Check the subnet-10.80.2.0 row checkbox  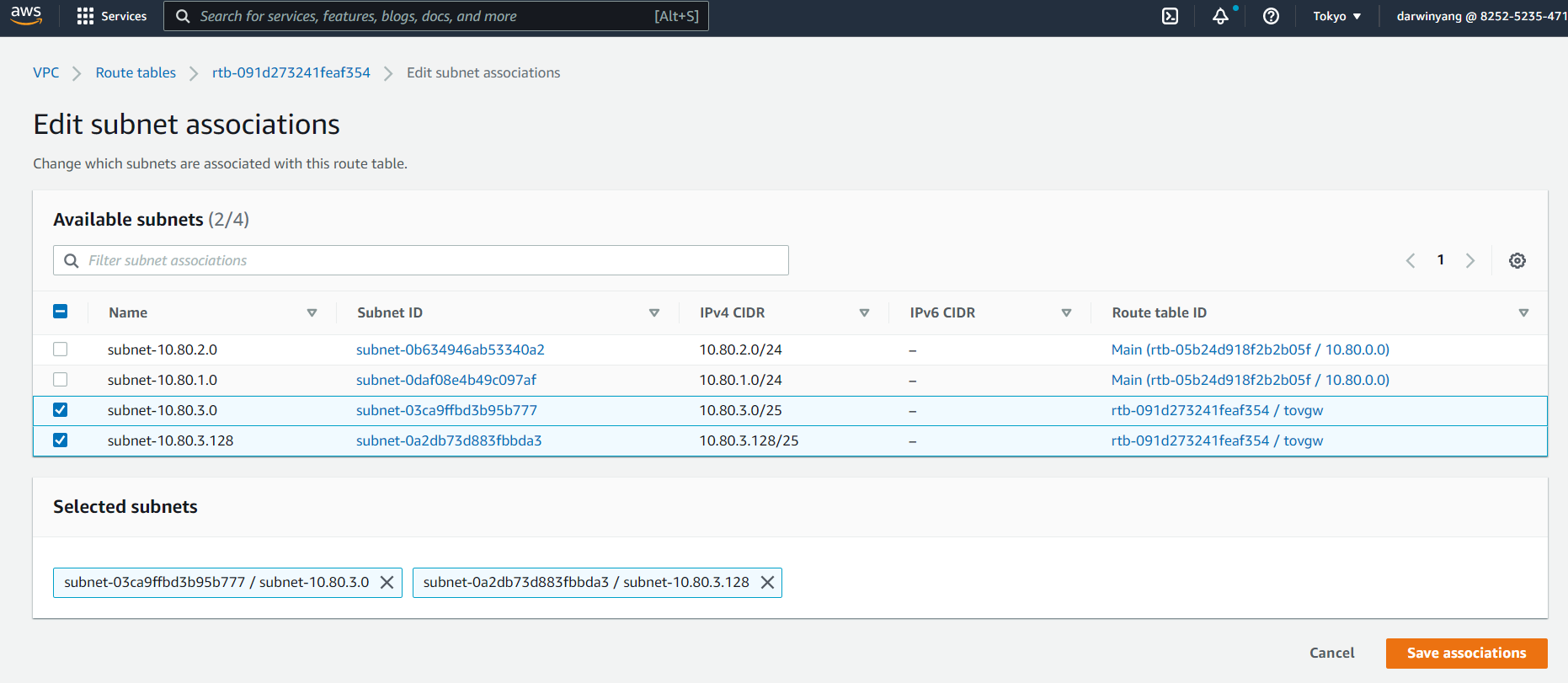click(x=61, y=350)
